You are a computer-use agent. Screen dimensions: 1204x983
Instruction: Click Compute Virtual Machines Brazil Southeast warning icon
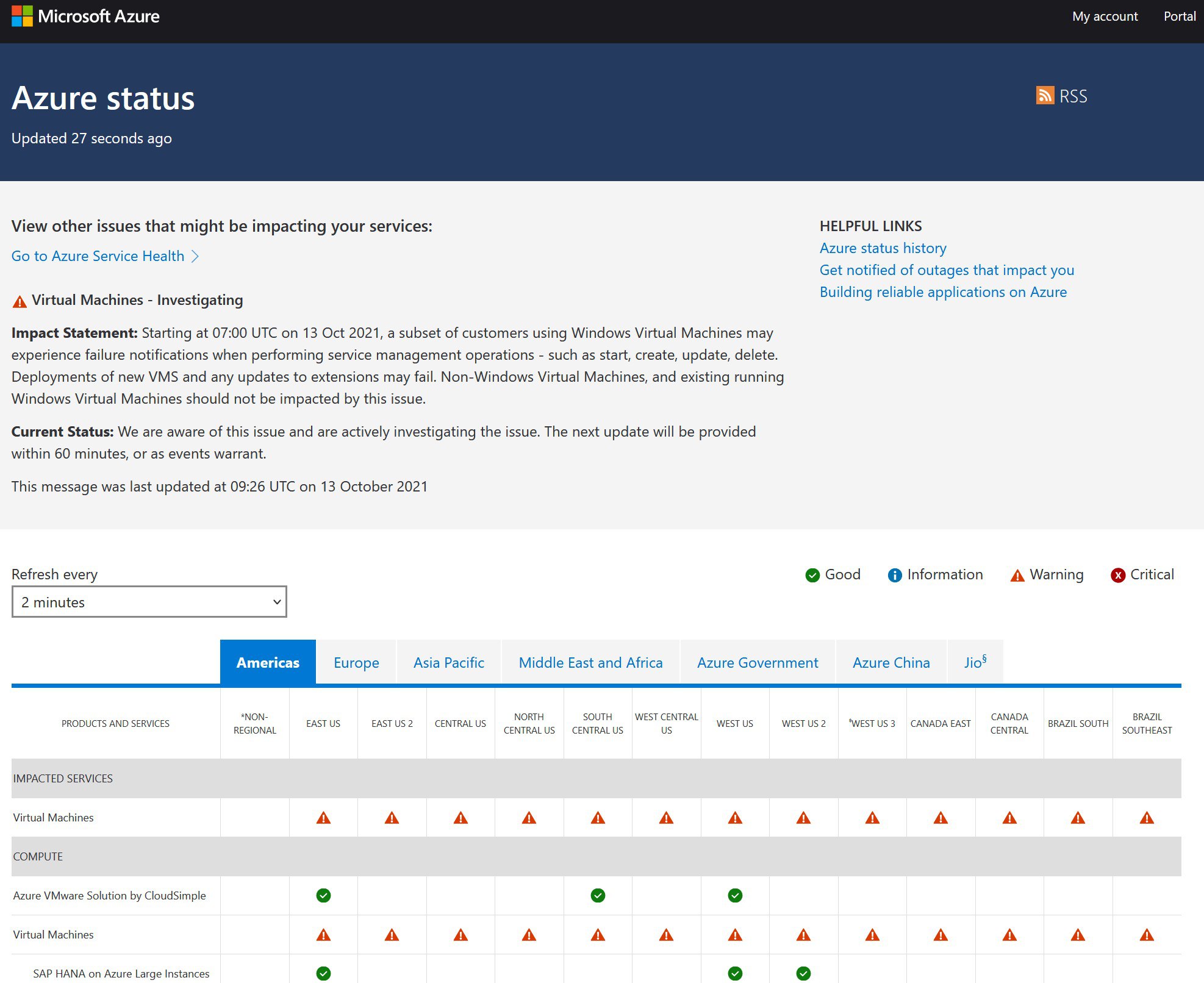point(1147,935)
